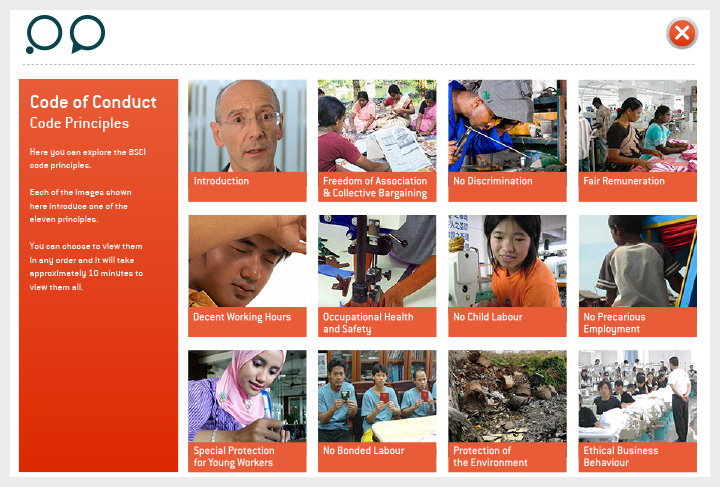Open Special Protection for Young Workers photo
The height and width of the screenshot is (487, 720).
pyautogui.click(x=247, y=396)
